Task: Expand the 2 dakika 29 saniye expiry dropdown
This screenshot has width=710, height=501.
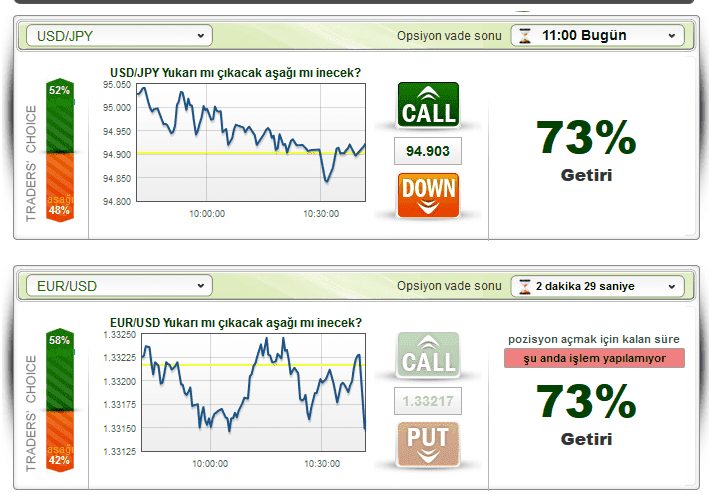Action: click(x=597, y=286)
